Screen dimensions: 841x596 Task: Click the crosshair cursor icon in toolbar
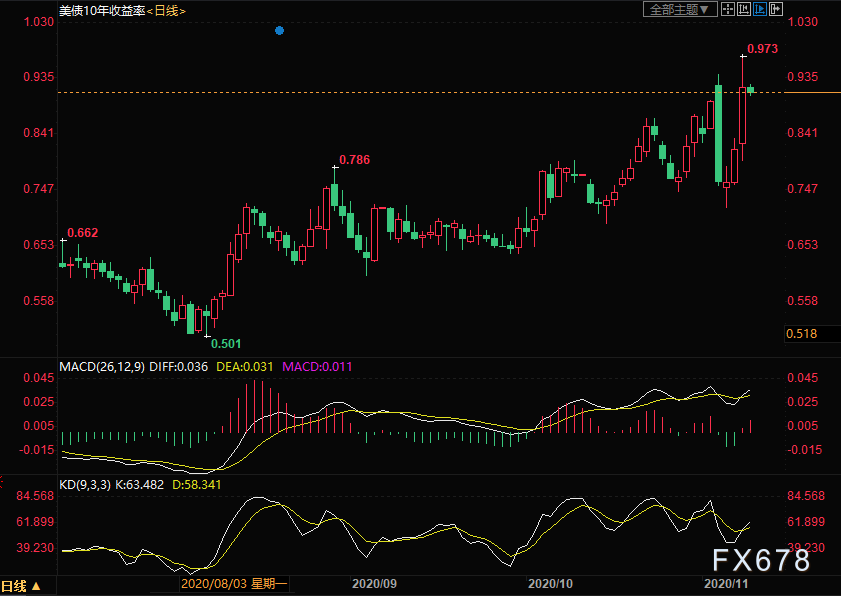[x=729, y=9]
